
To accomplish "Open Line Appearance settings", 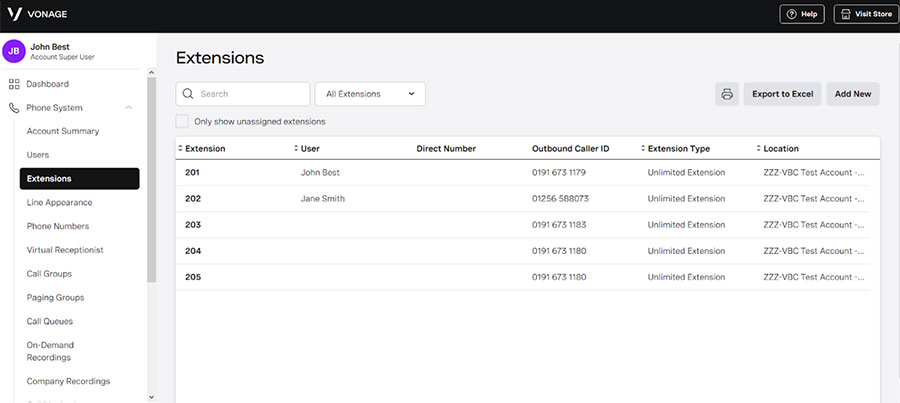I will [x=59, y=203].
